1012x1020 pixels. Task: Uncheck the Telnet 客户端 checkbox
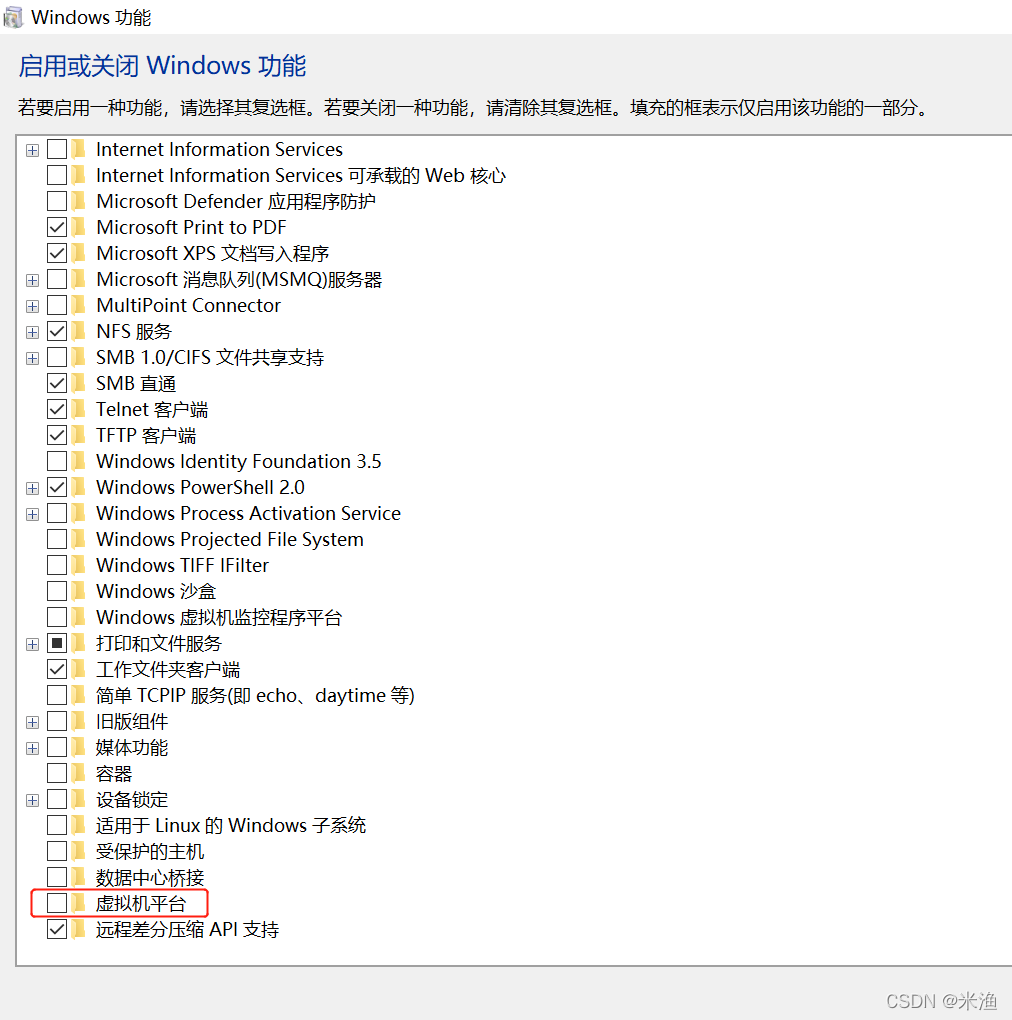click(57, 409)
